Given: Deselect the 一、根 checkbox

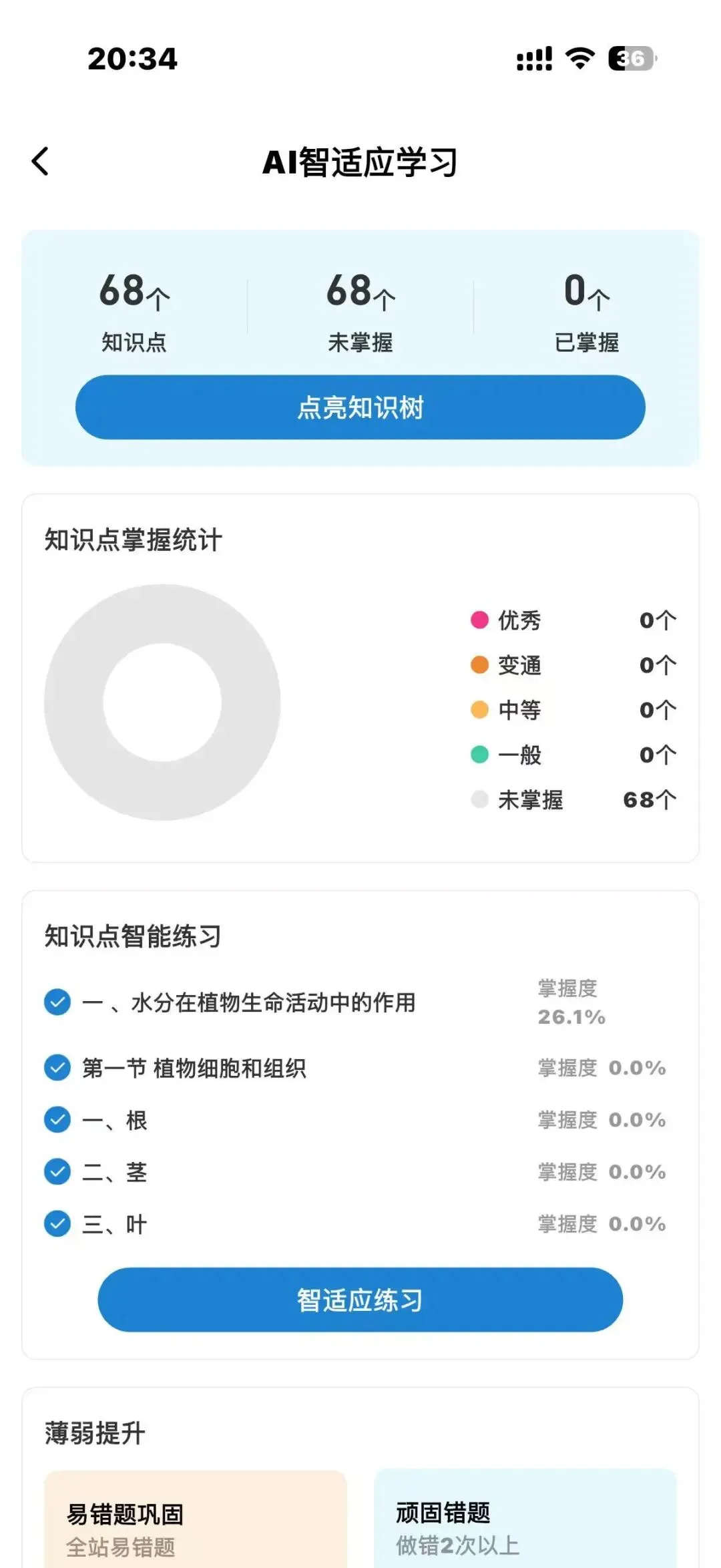Looking at the screenshot, I should pyautogui.click(x=57, y=1120).
